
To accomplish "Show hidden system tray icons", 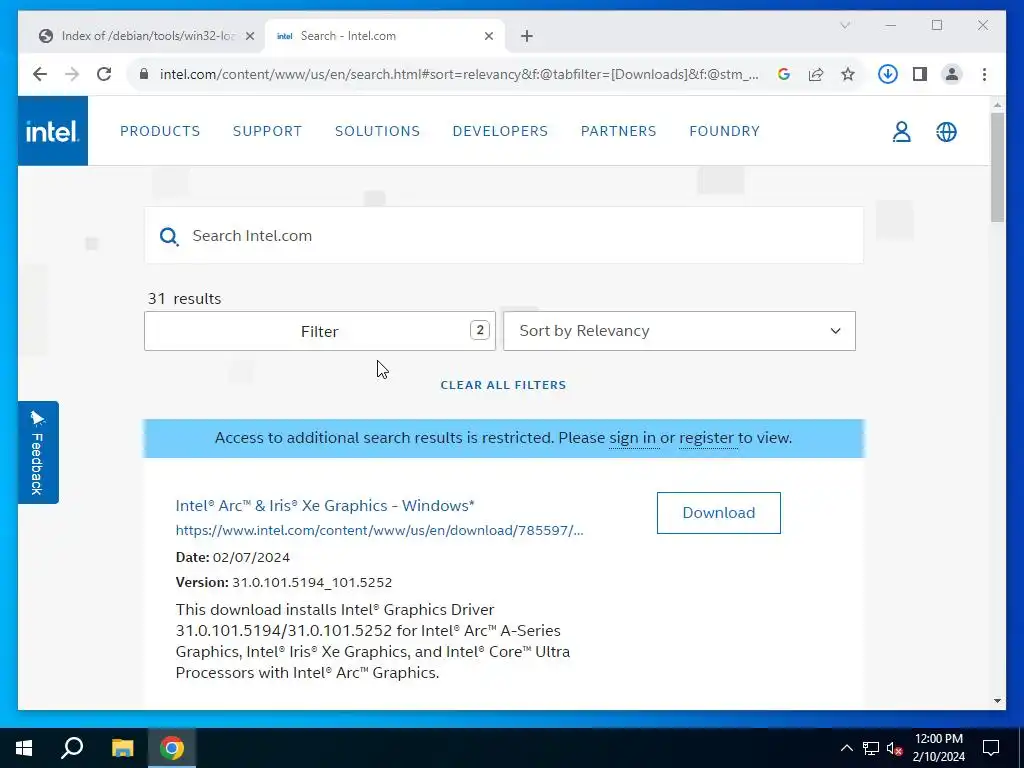I will (846, 748).
